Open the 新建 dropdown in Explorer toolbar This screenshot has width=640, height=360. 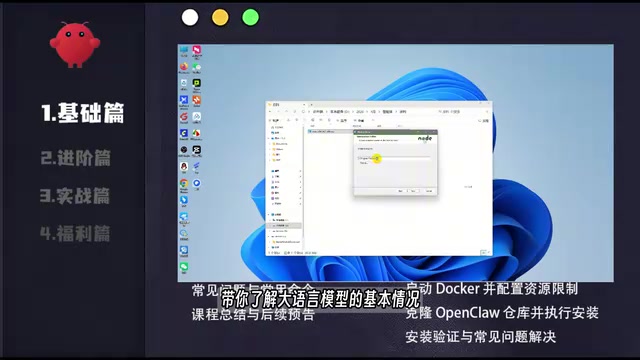tap(275, 120)
